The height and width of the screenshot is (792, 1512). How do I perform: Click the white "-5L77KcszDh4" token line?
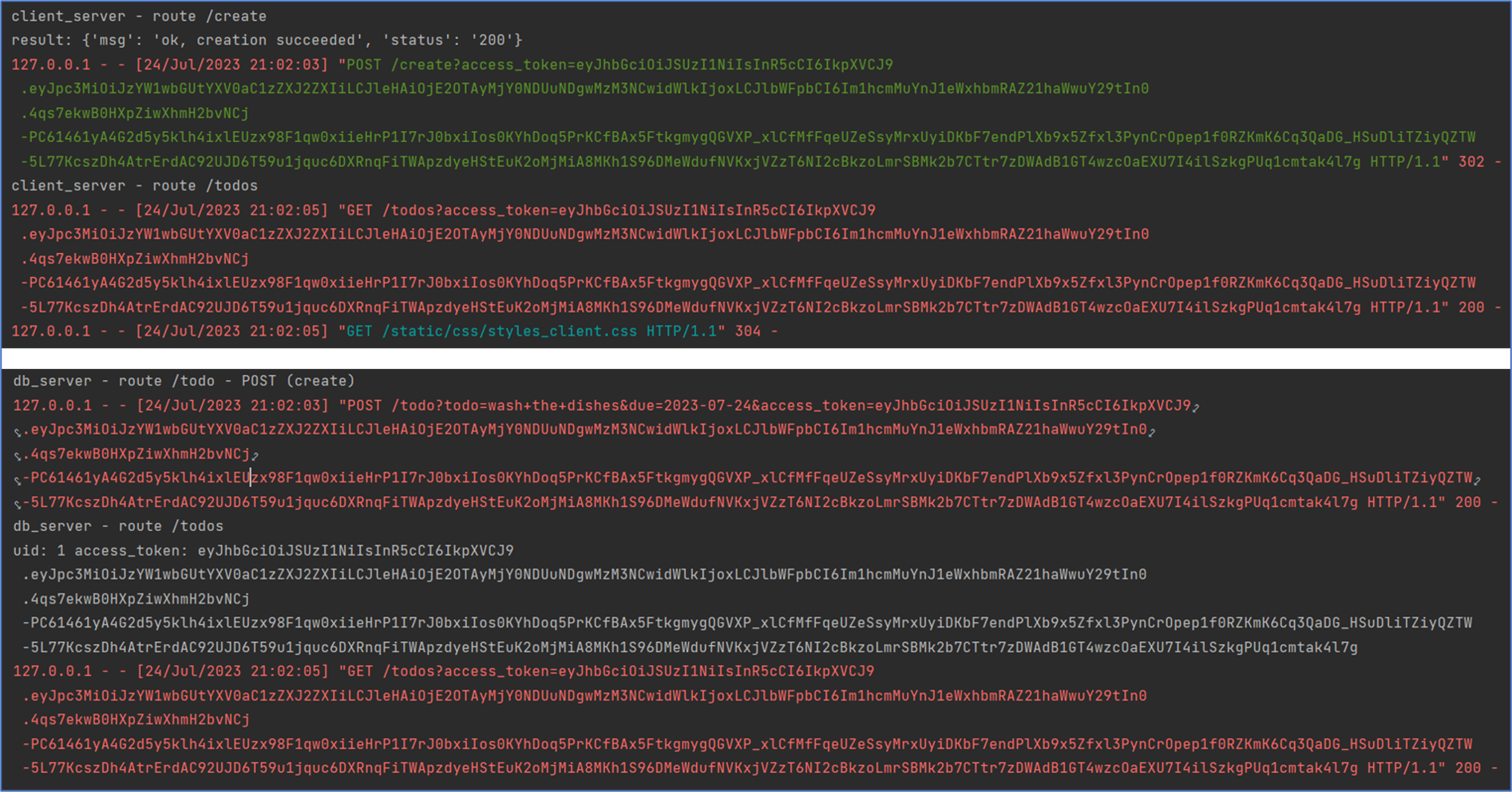(x=690, y=647)
